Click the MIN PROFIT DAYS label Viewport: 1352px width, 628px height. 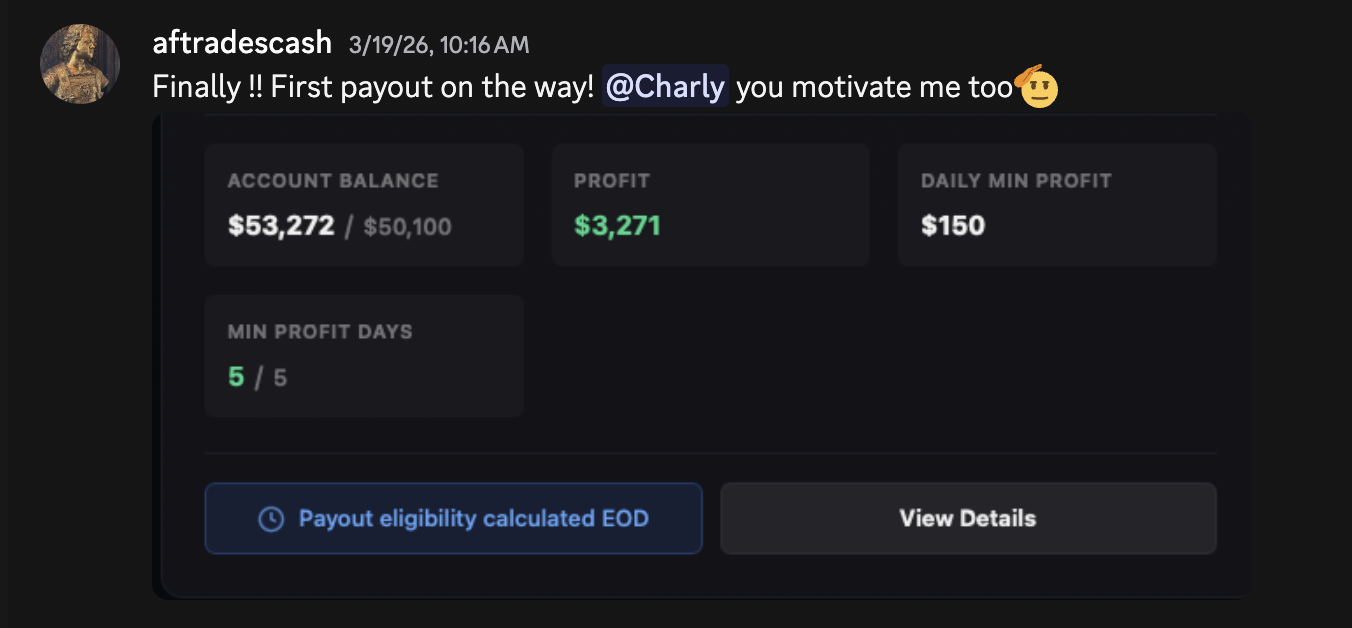click(x=320, y=332)
